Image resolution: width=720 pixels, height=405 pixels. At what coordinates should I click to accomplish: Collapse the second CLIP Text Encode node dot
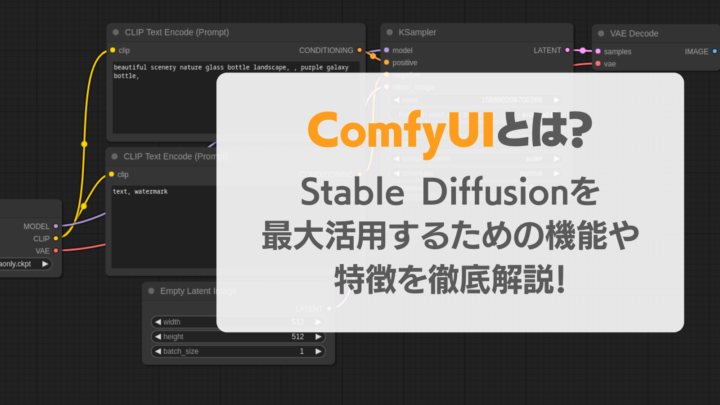(x=114, y=157)
